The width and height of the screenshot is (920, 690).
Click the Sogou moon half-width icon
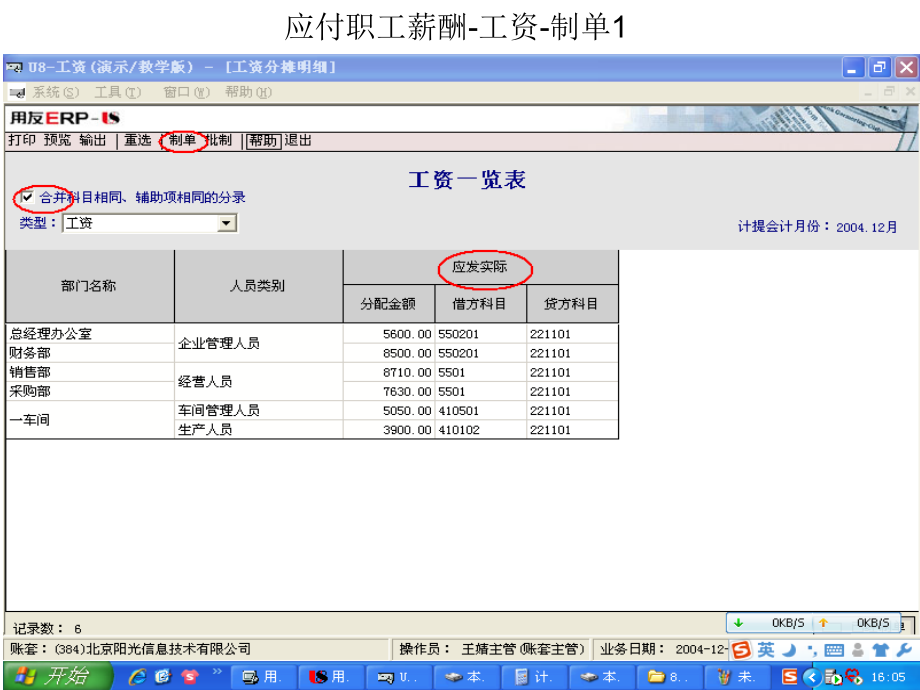pyautogui.click(x=789, y=650)
